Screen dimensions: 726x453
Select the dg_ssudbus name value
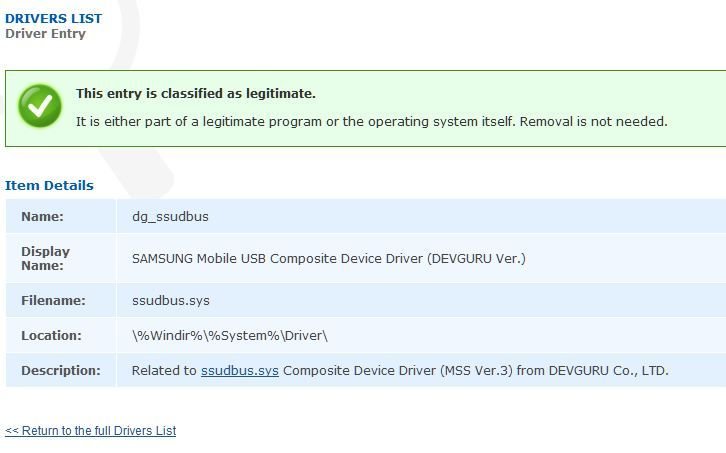[170, 217]
